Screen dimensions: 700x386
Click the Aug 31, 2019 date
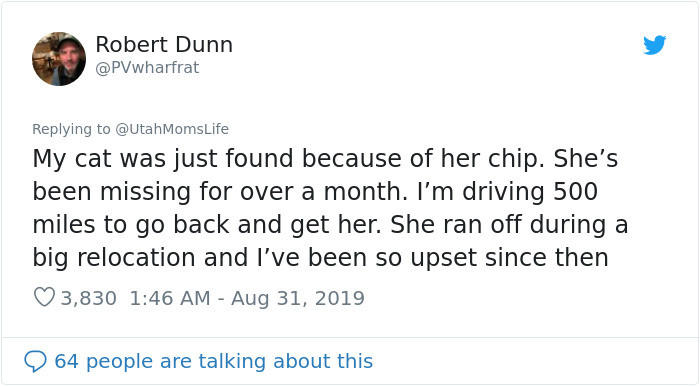coord(298,298)
